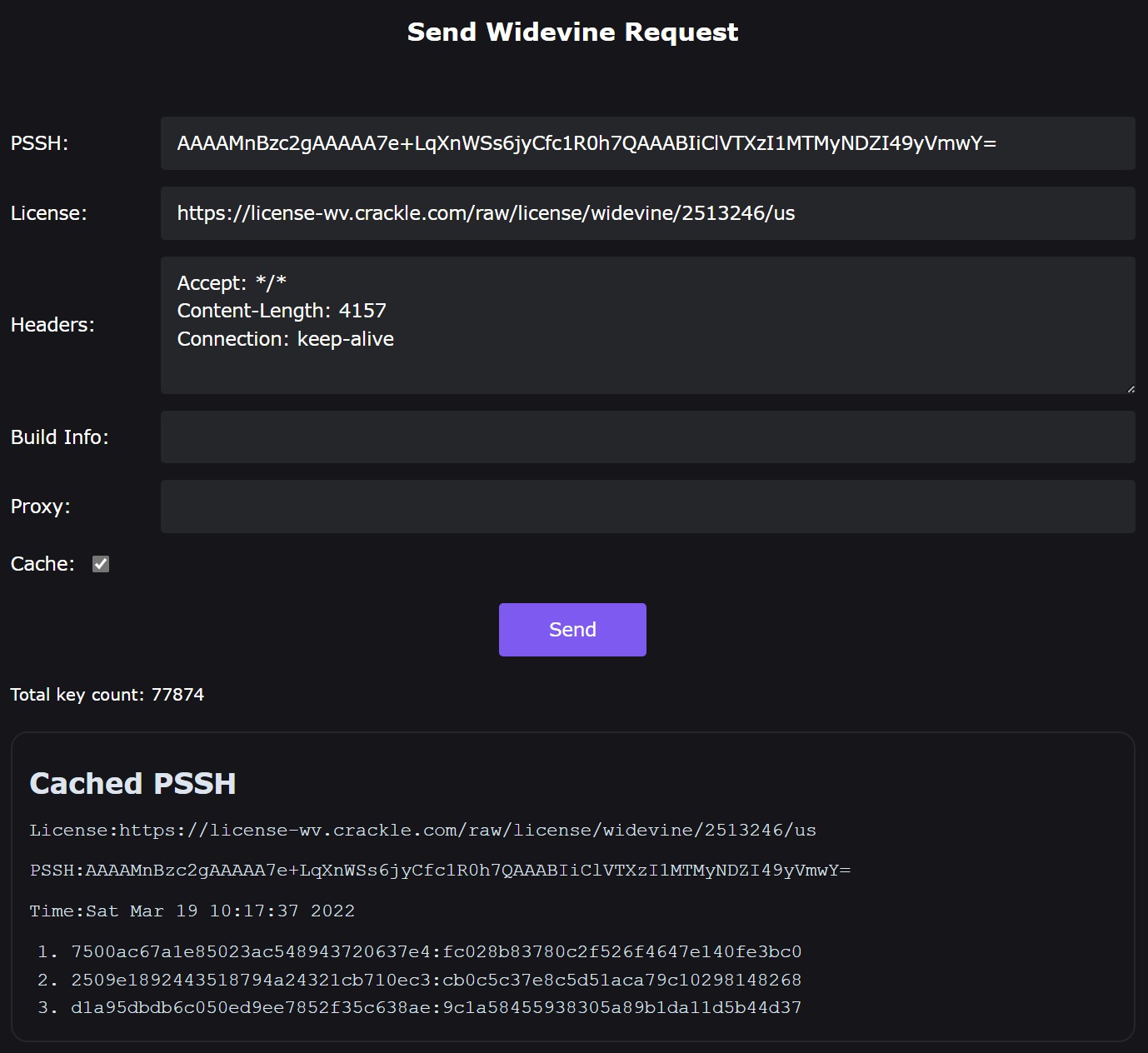Click the cached License URL line
This screenshot has height=1053, width=1148.
coord(422,830)
